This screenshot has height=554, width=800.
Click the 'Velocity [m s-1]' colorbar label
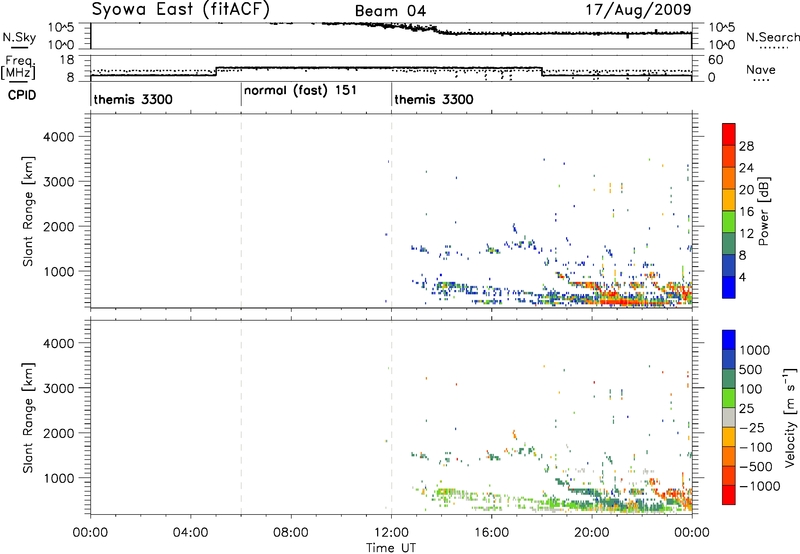pos(790,417)
